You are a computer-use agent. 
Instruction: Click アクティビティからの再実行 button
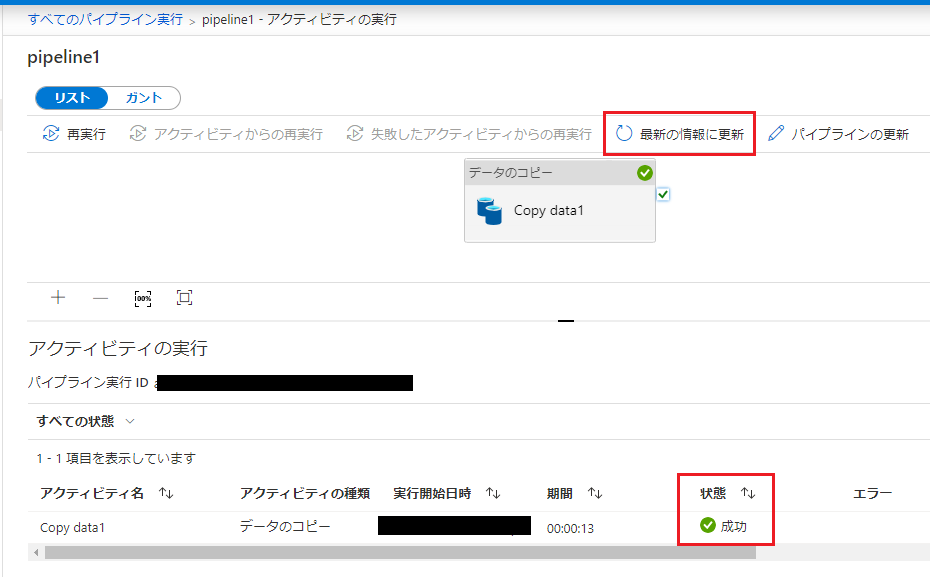click(x=226, y=134)
